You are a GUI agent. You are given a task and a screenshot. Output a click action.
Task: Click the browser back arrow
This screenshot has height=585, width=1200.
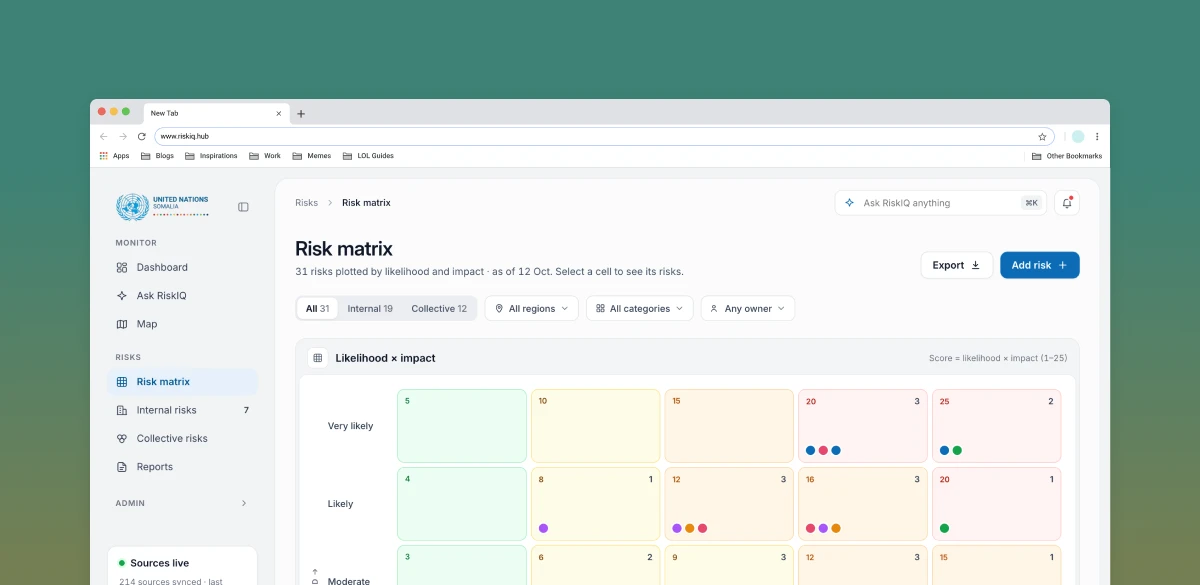click(104, 136)
